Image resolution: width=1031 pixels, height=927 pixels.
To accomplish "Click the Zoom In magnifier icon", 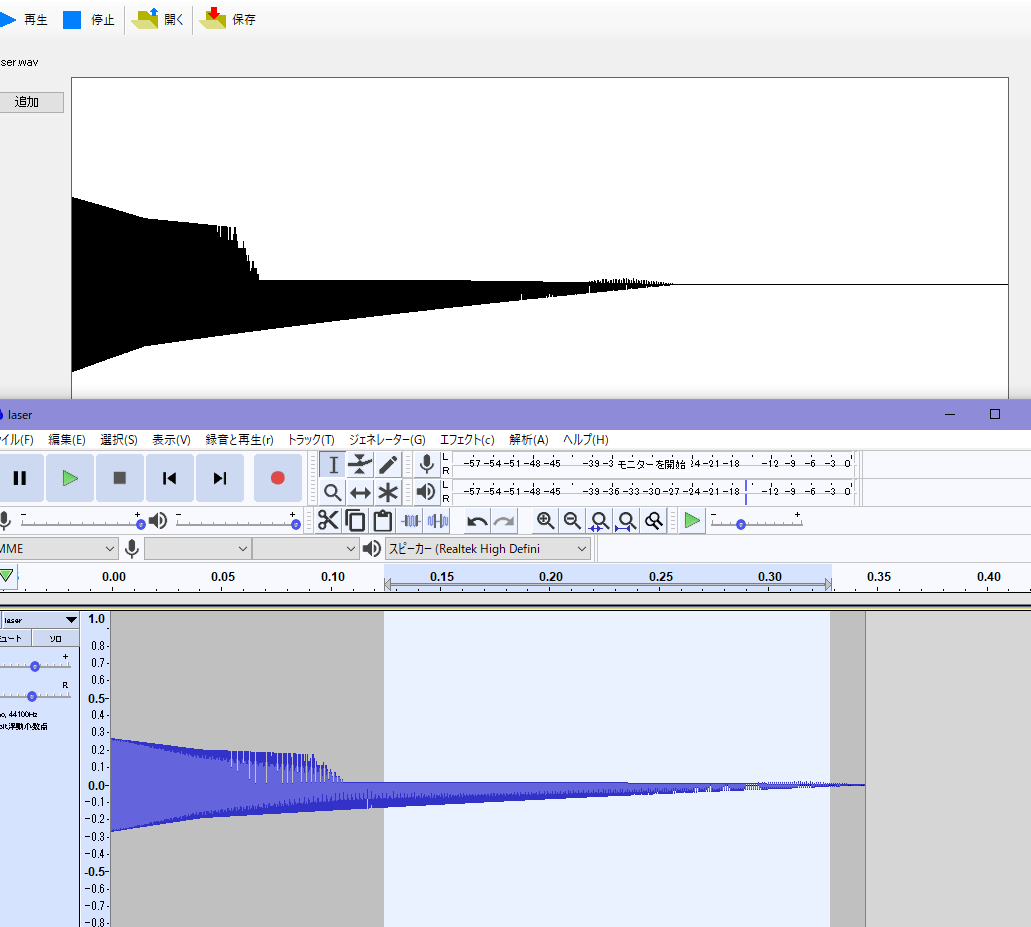I will pyautogui.click(x=545, y=520).
